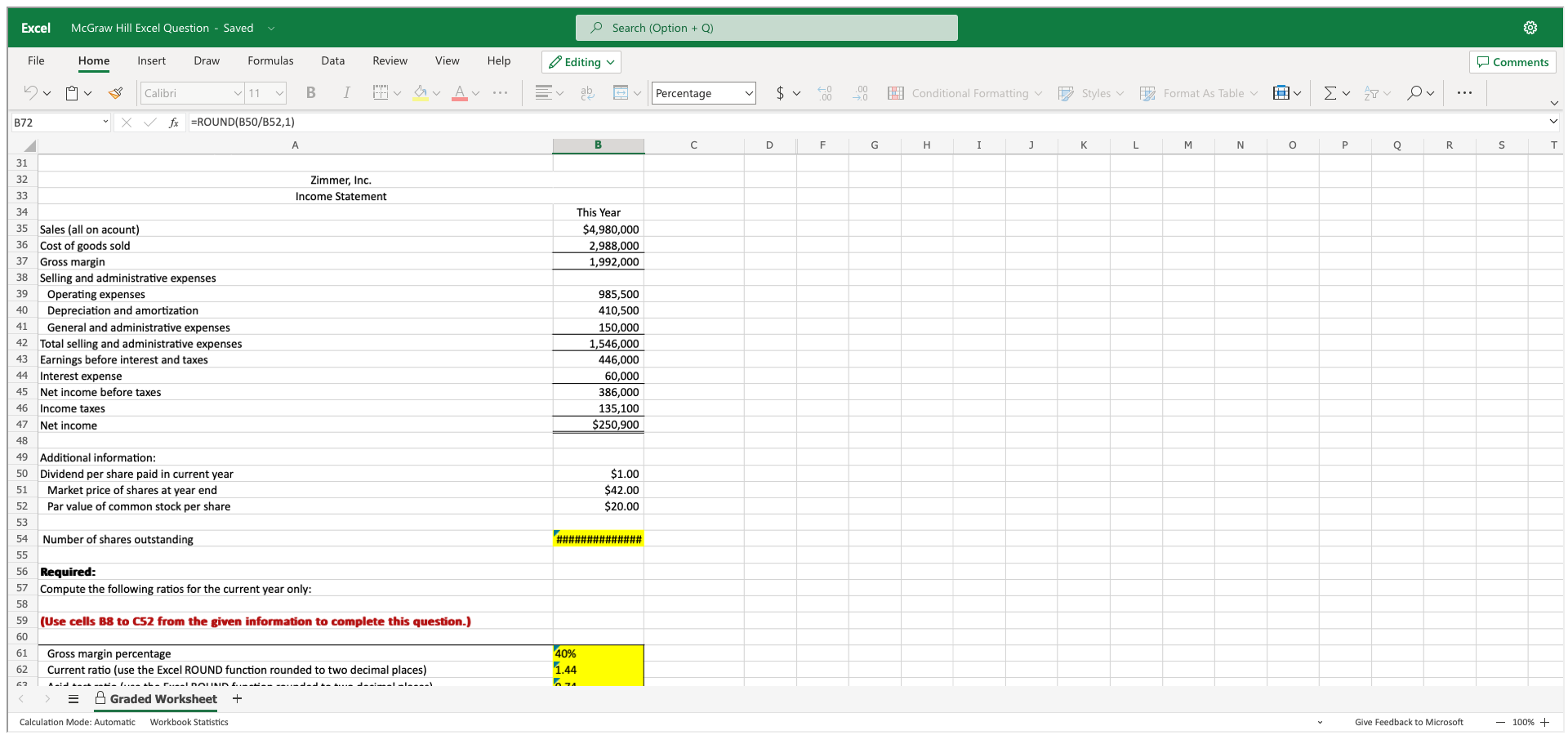Click in the Search box
Screen dimensions: 1568x753
(767, 28)
